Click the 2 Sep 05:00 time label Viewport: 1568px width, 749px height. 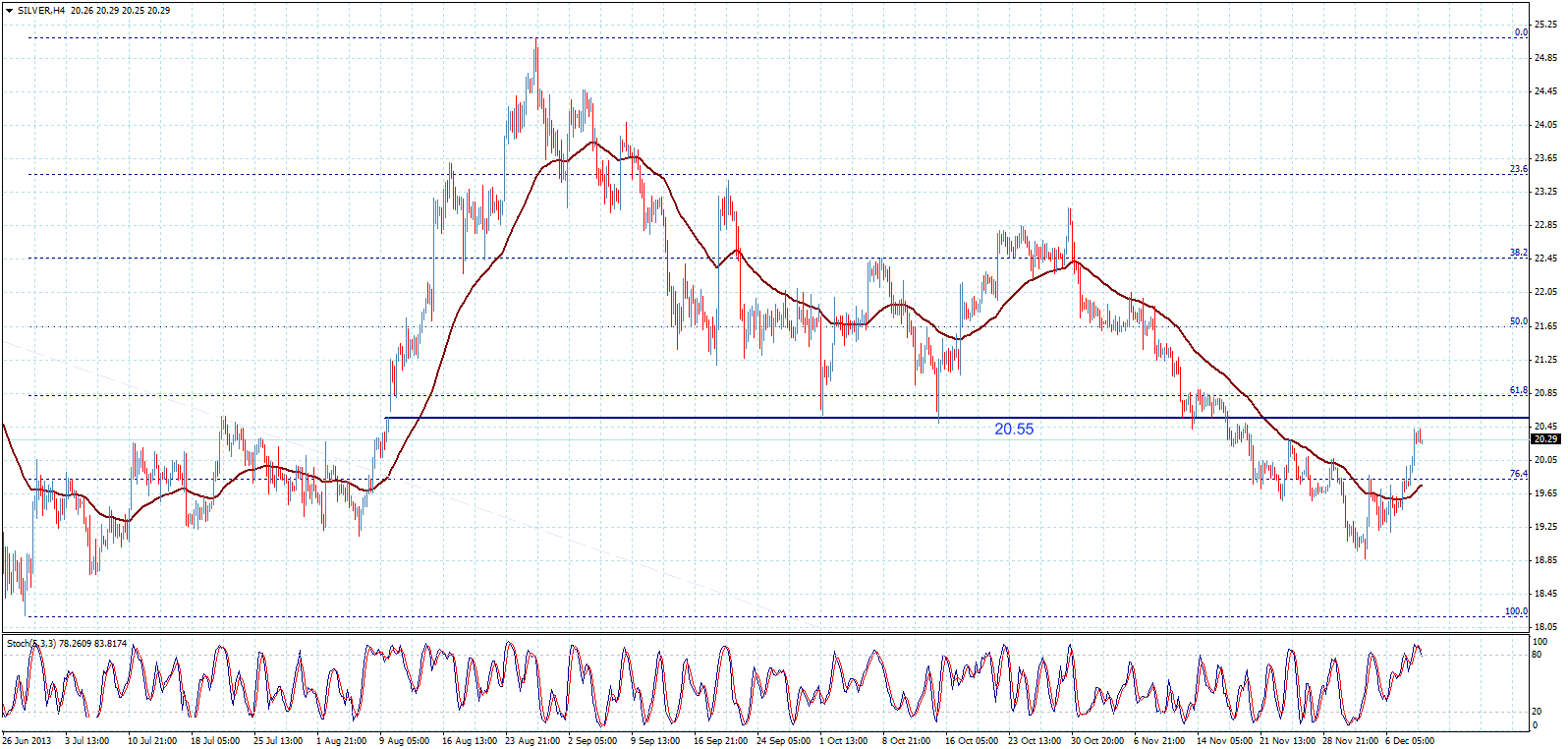pos(592,741)
